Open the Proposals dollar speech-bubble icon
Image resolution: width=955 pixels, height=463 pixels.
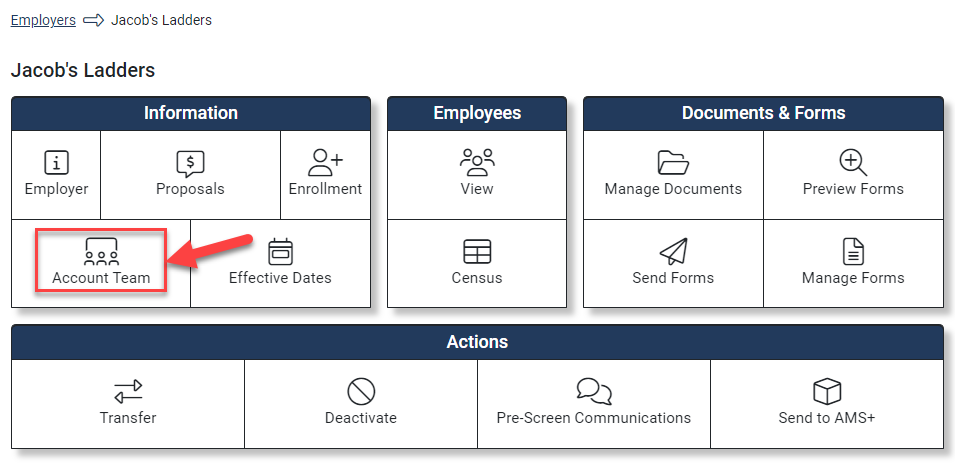pyautogui.click(x=190, y=163)
